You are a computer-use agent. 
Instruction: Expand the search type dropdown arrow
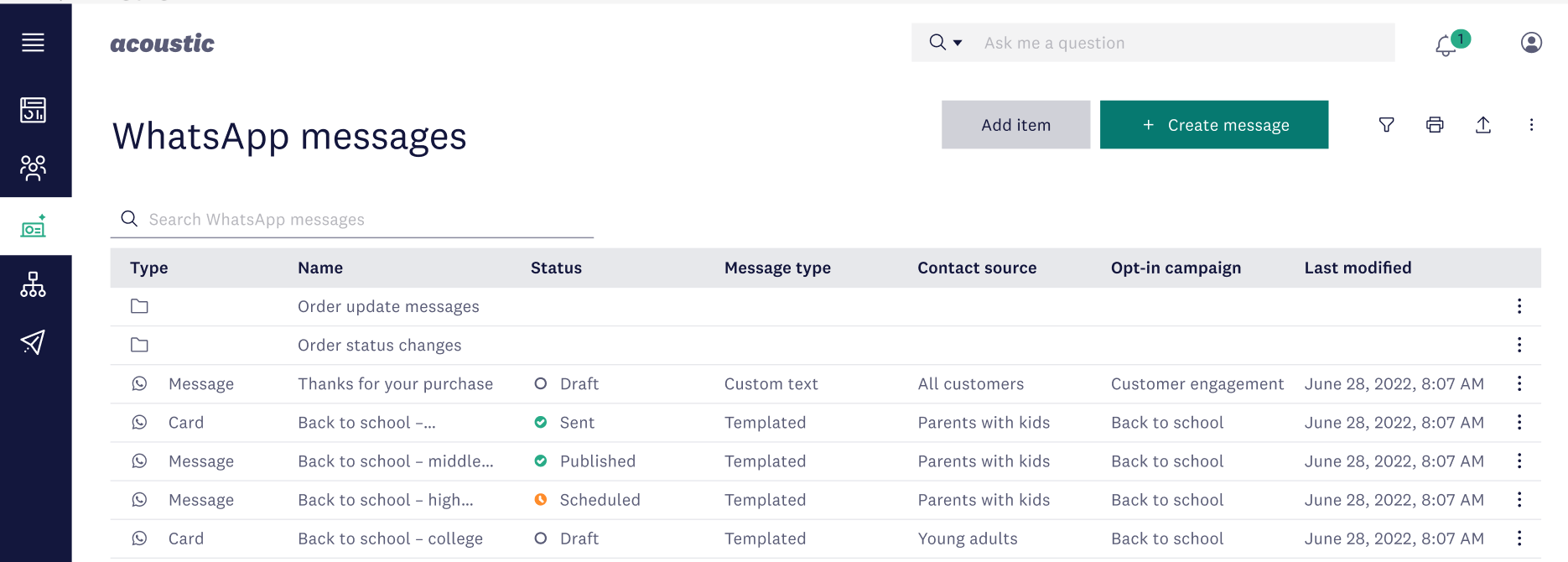click(x=958, y=43)
